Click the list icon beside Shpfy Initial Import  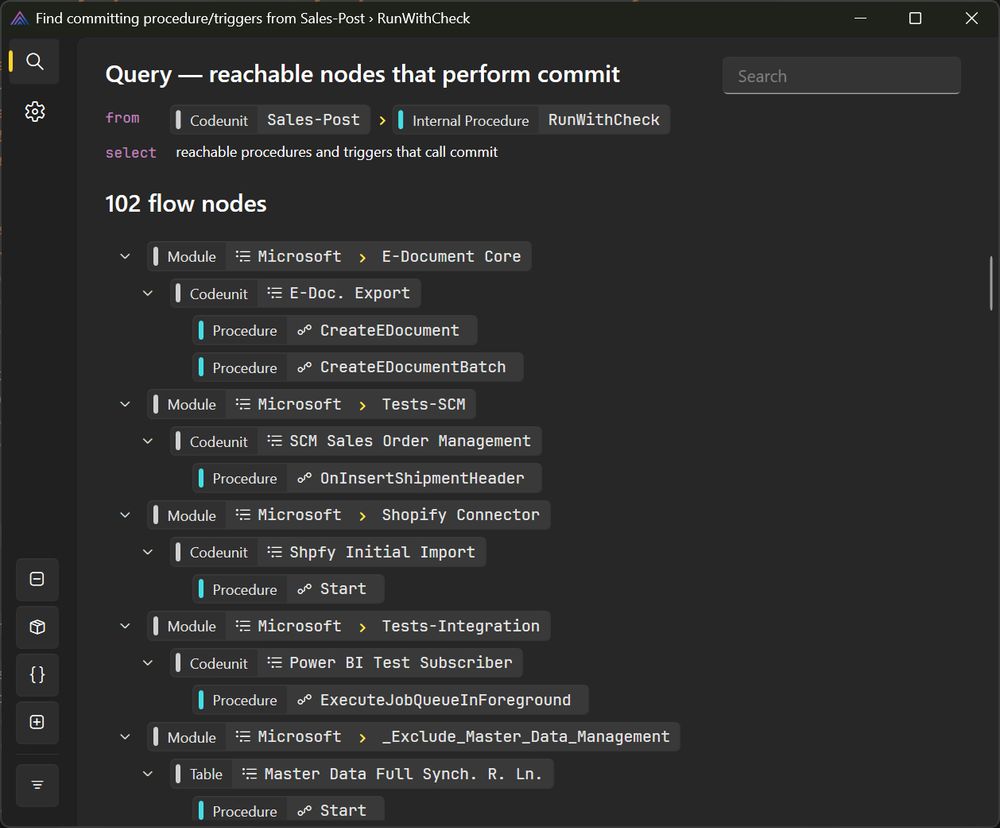coord(274,552)
